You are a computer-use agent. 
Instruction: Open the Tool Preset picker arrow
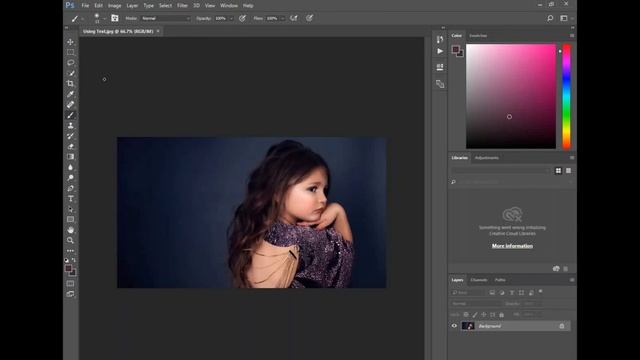click(82, 18)
